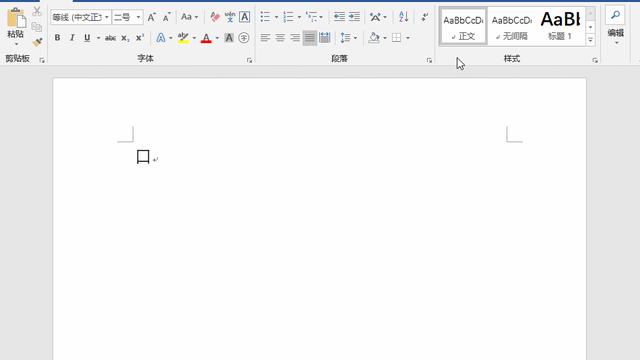Expand the font name dropdown arrow
640x360 pixels.
click(107, 17)
